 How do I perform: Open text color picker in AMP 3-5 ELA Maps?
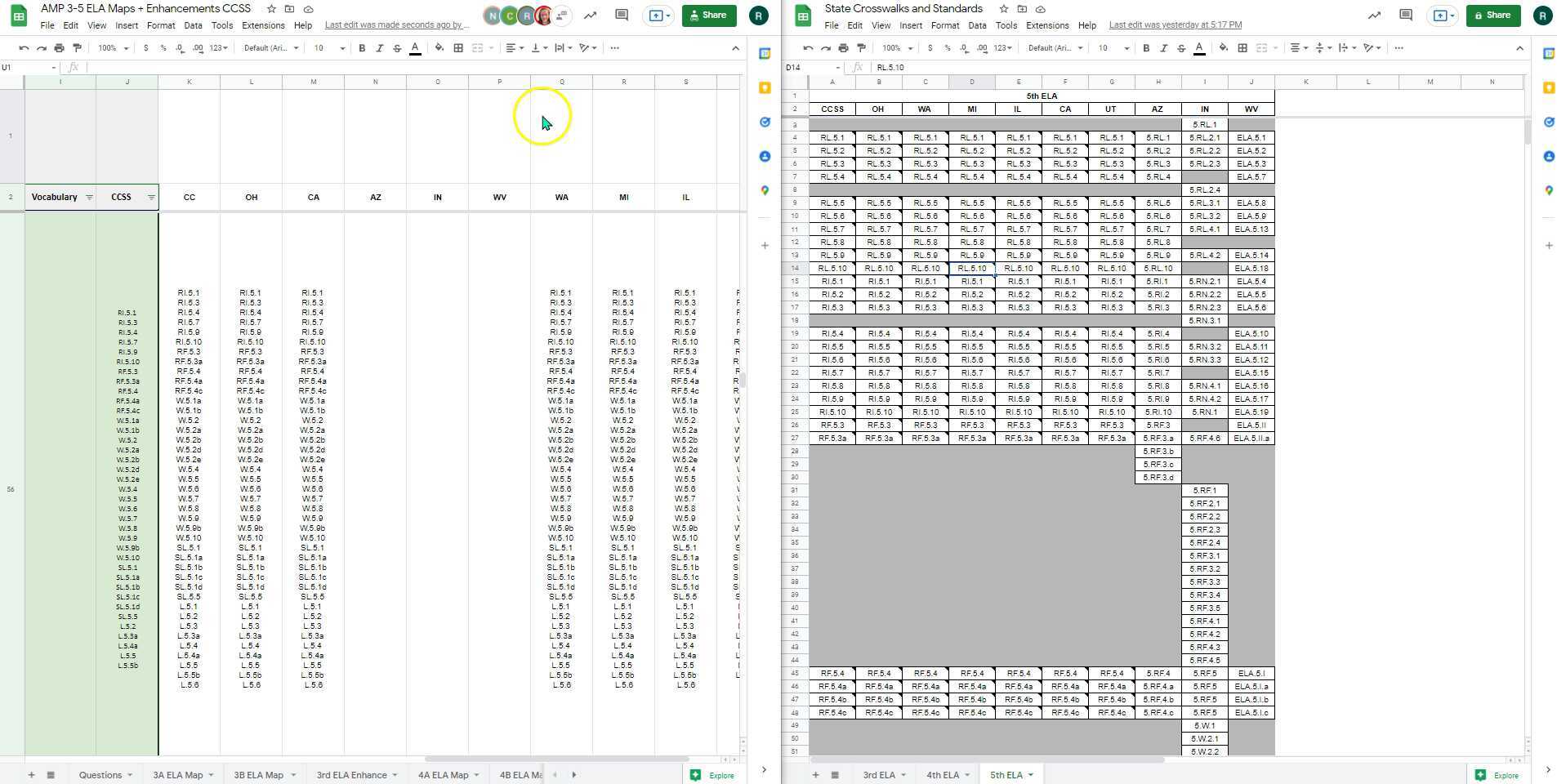coord(415,48)
